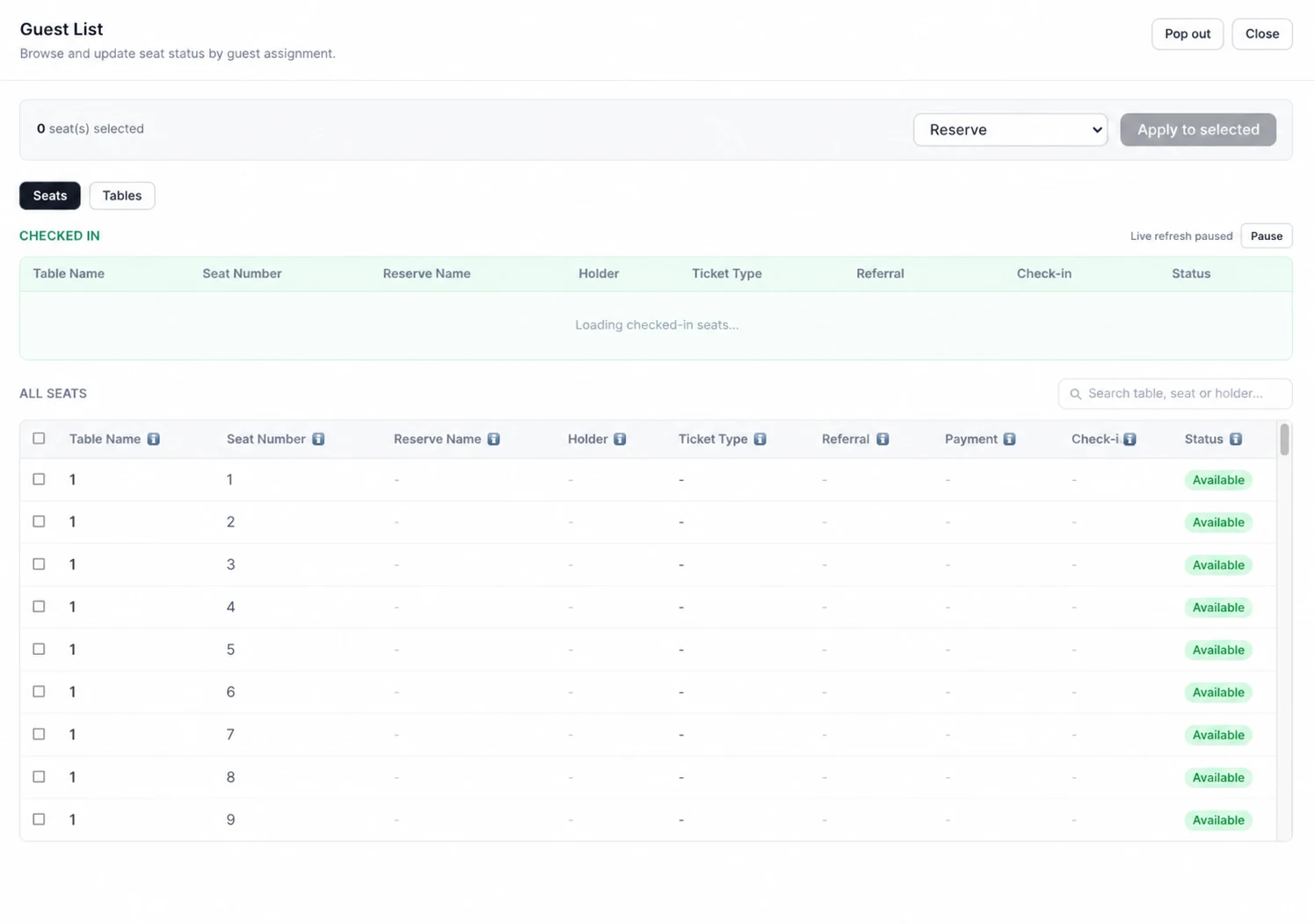
Task: Click the Checked In Referral column header
Action: [880, 273]
